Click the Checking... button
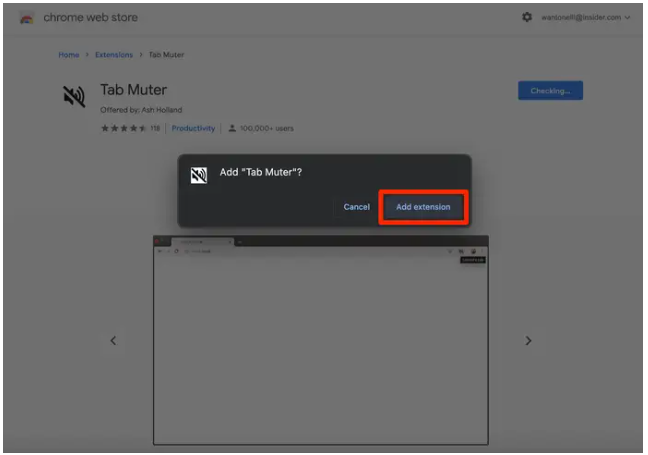Image resolution: width=648 pixels, height=455 pixels. pyautogui.click(x=550, y=91)
